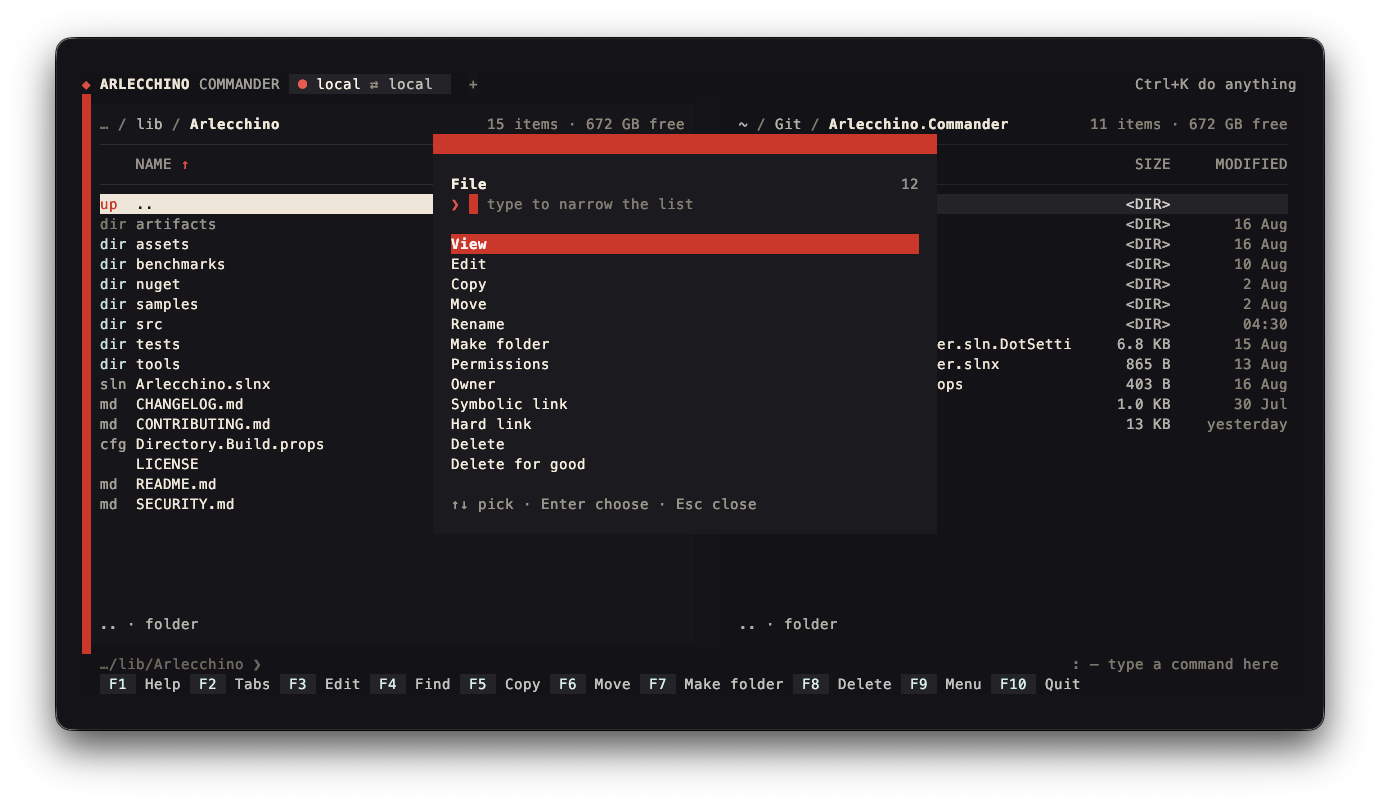Select the samples folder
1380x804 pixels.
pos(266,304)
